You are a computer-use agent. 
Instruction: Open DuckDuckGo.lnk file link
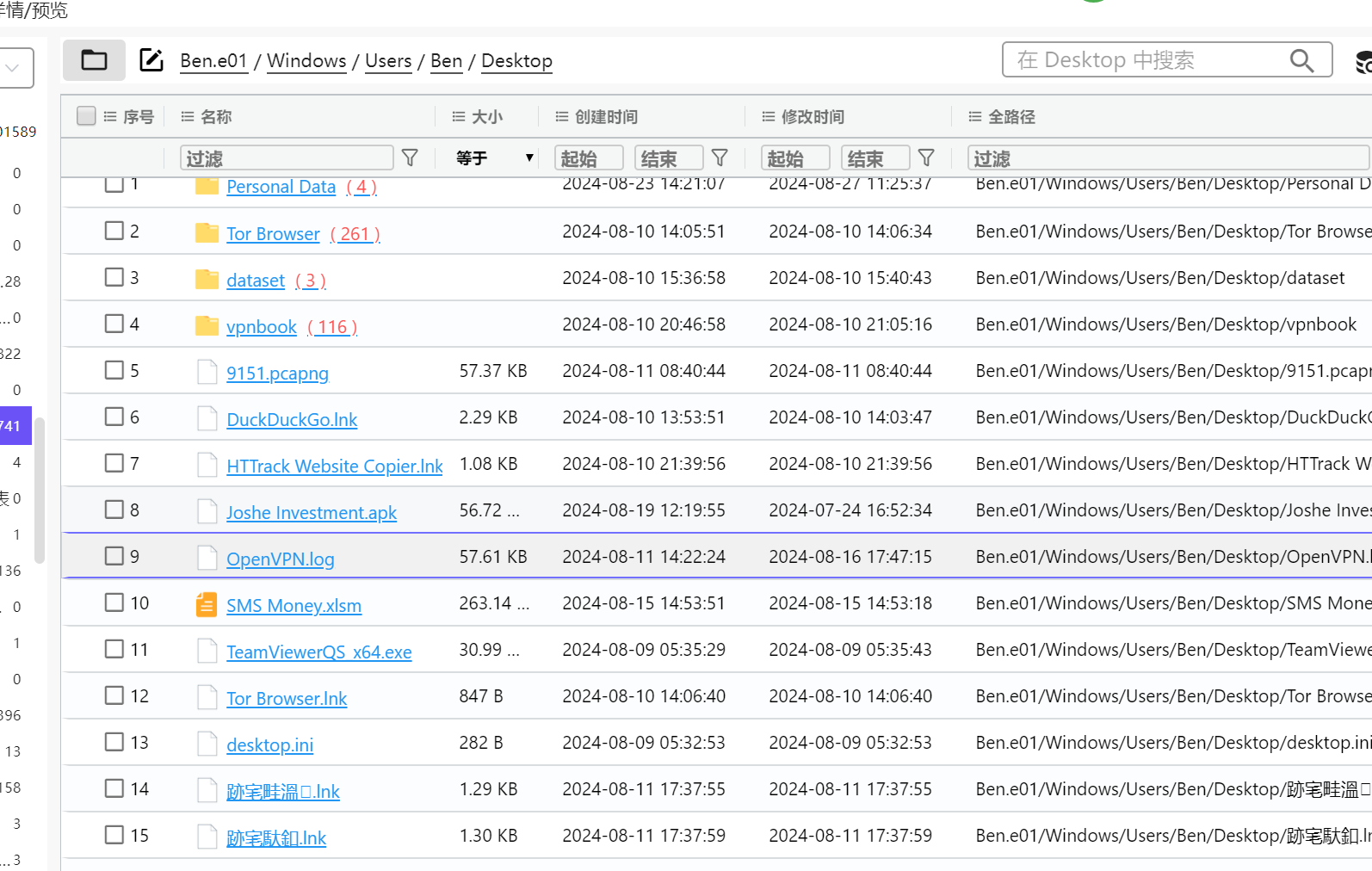coord(292,420)
